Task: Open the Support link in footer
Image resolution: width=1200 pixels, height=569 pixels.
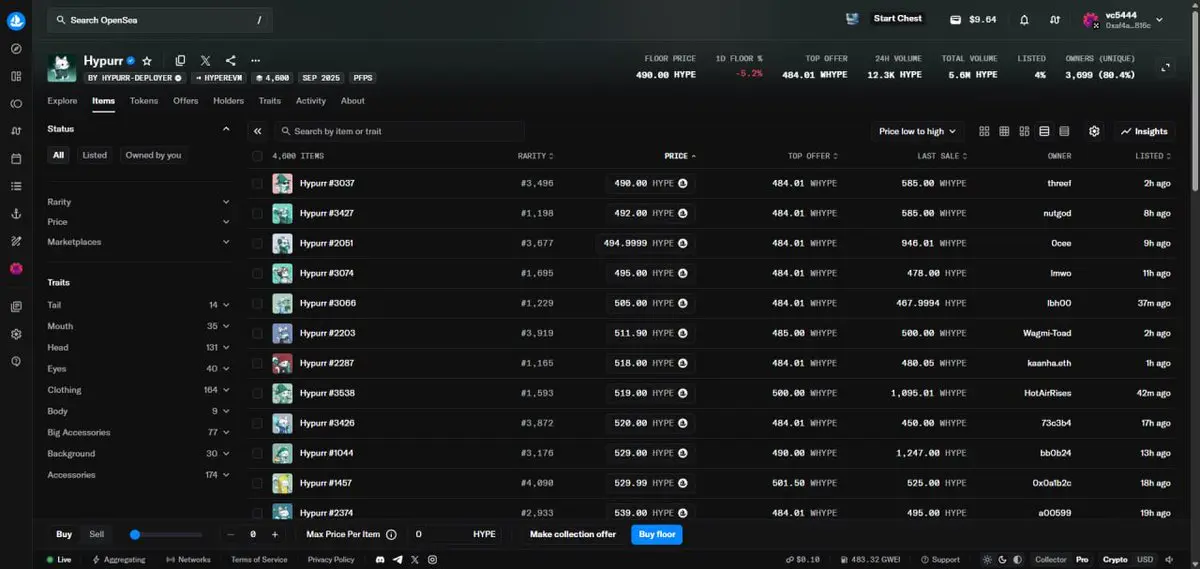Action: pos(939,560)
